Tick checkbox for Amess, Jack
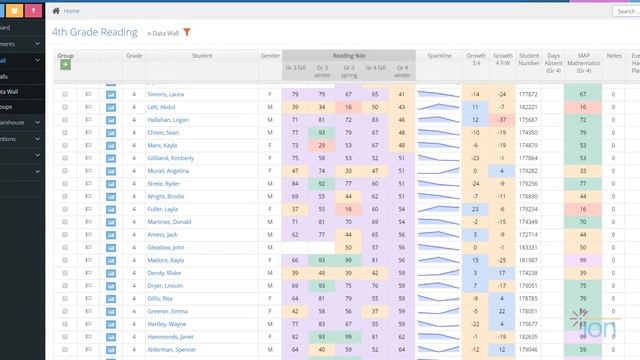The image size is (640, 360). 65,235
